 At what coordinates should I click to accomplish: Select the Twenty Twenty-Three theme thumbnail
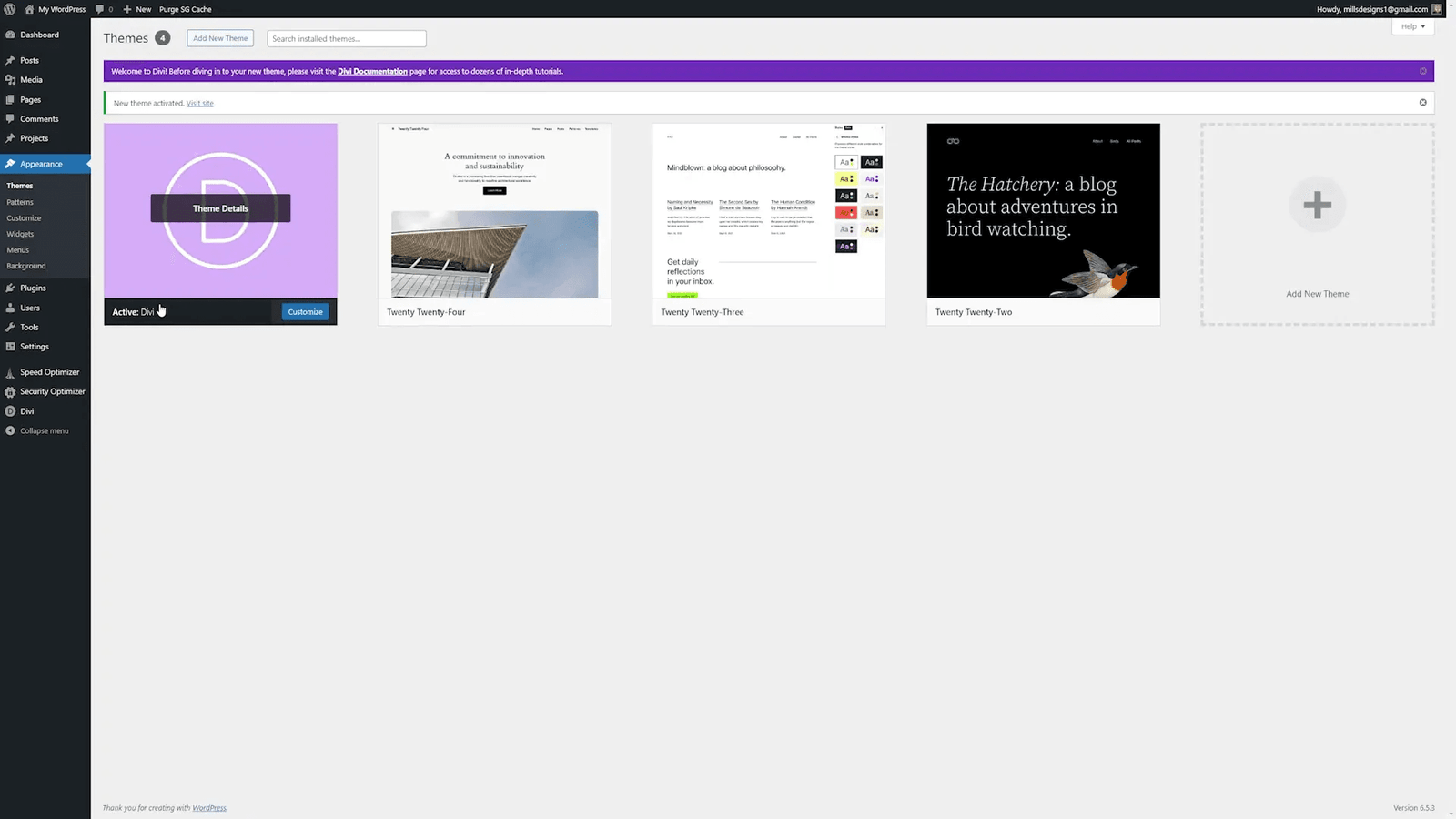point(769,210)
